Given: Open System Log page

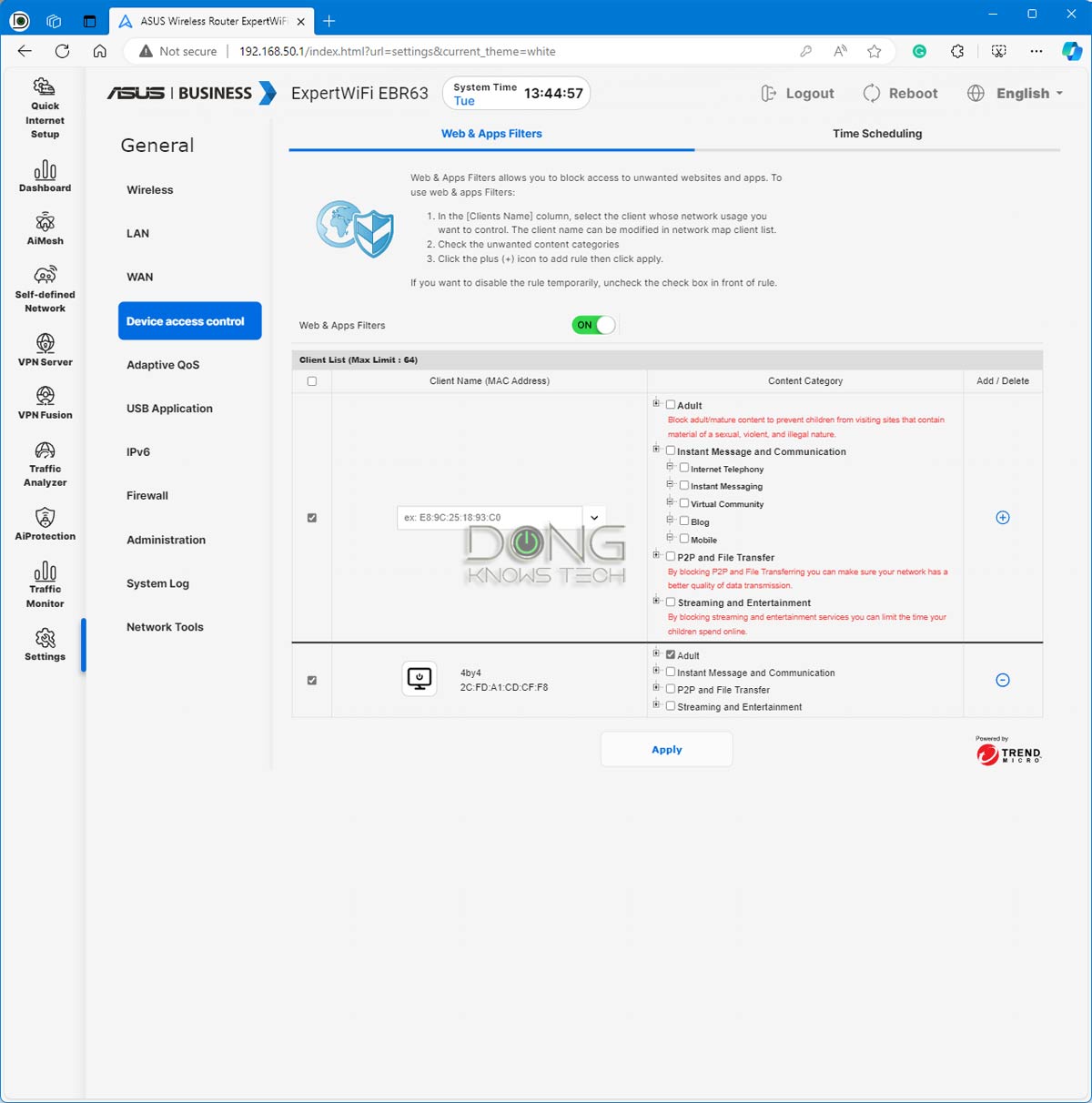Looking at the screenshot, I should point(157,583).
